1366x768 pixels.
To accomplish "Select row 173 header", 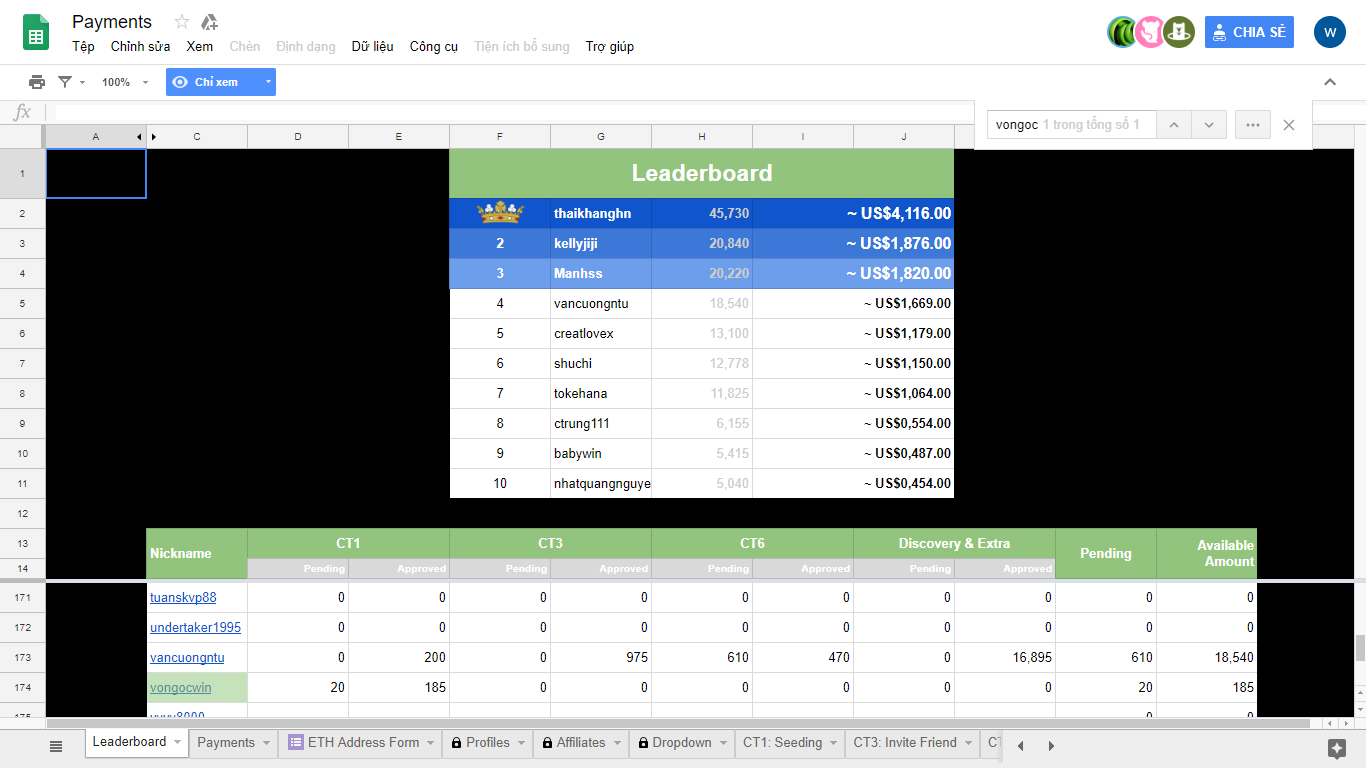I will [x=23, y=658].
